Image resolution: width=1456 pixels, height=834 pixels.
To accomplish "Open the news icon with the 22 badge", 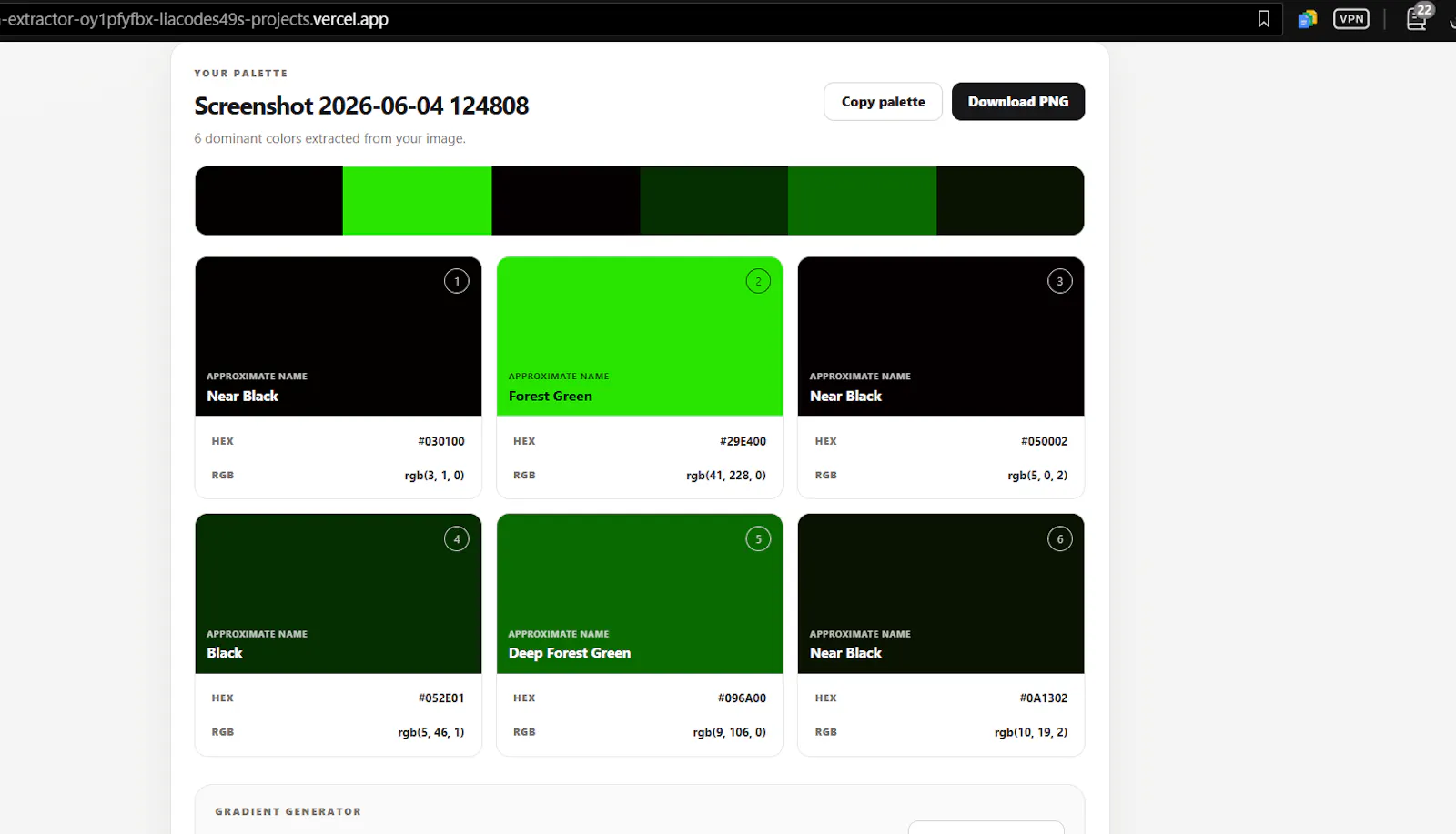I will (1418, 17).
